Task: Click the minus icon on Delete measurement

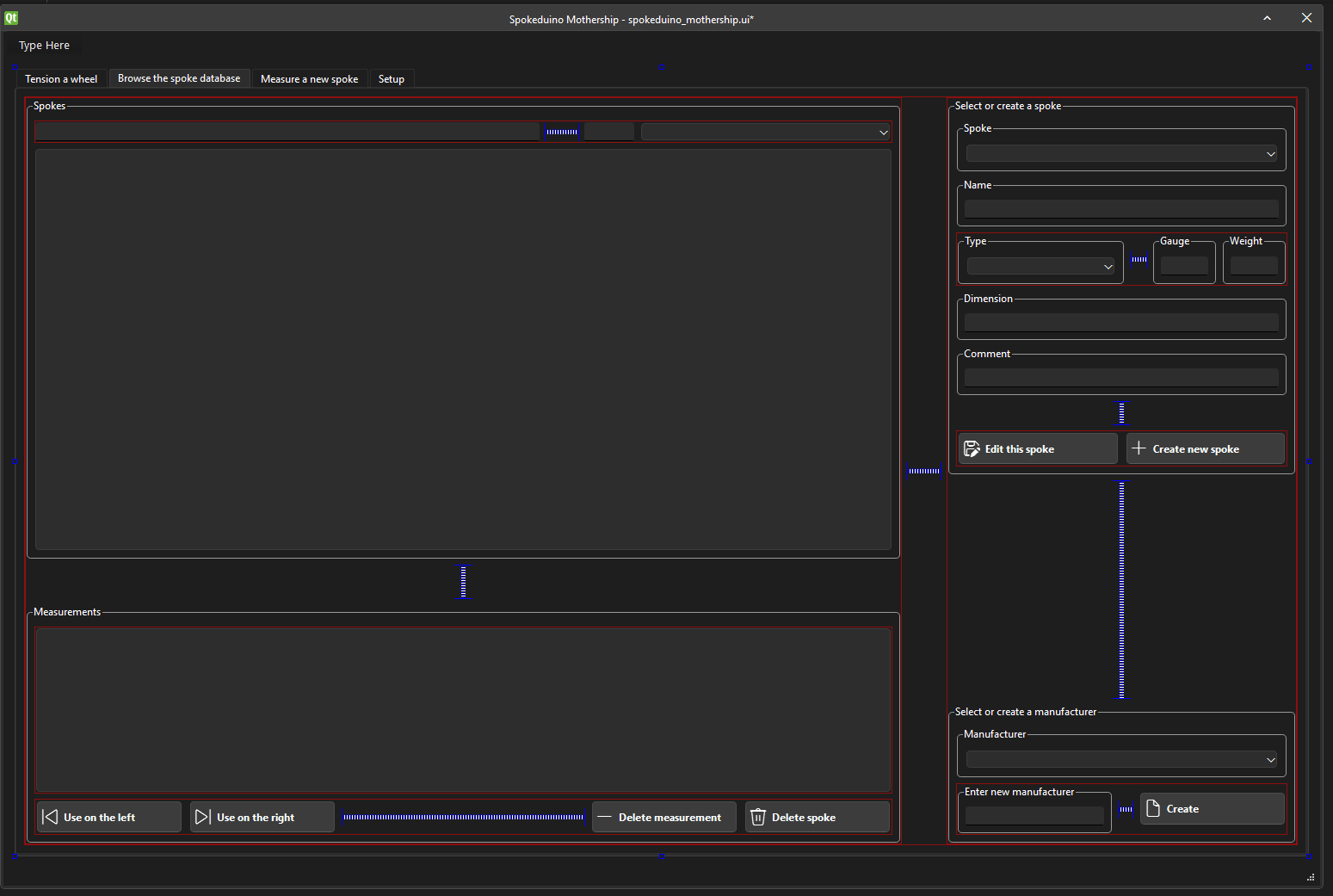Action: pyautogui.click(x=604, y=817)
